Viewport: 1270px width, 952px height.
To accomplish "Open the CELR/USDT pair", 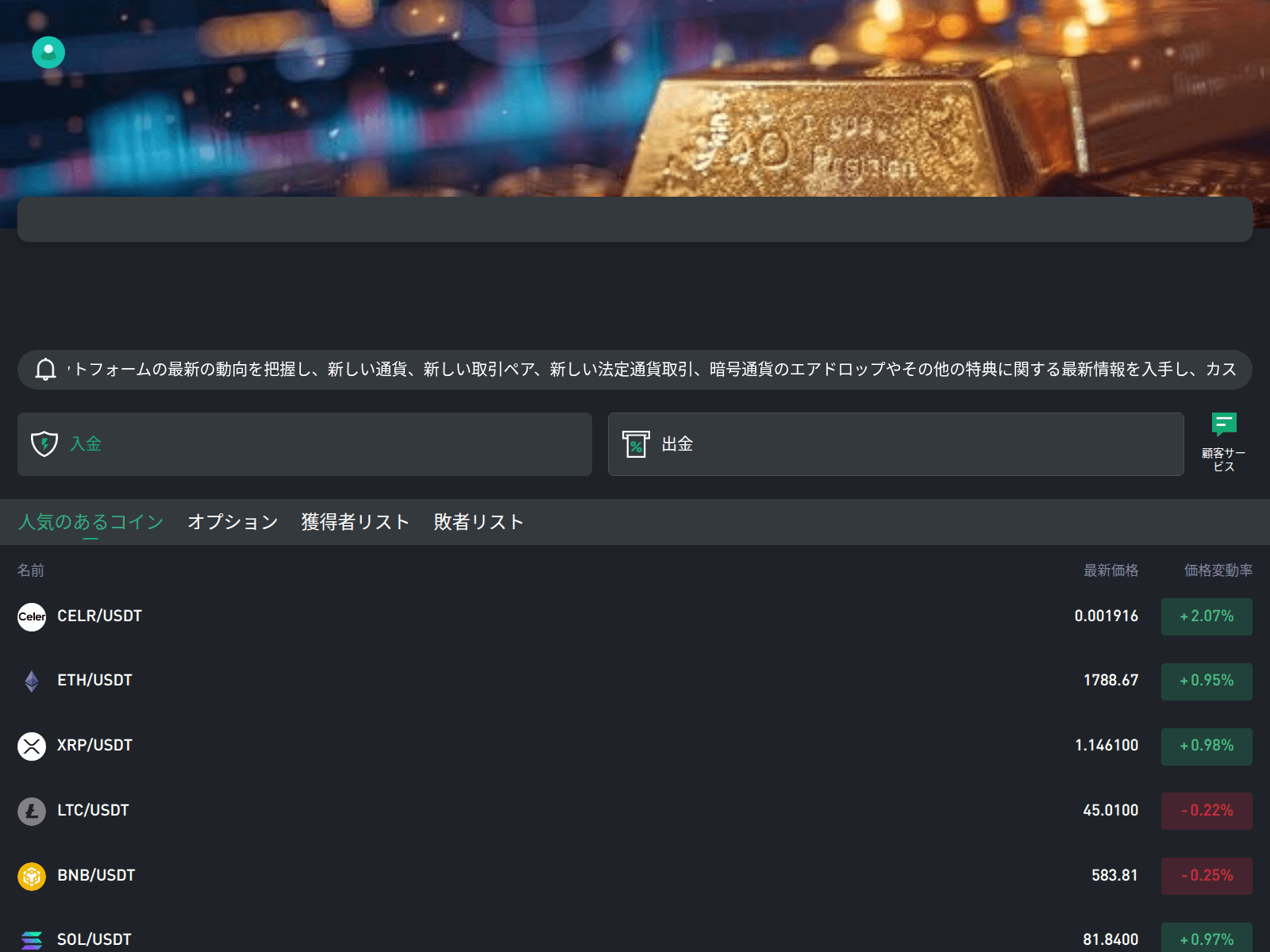I will (99, 616).
